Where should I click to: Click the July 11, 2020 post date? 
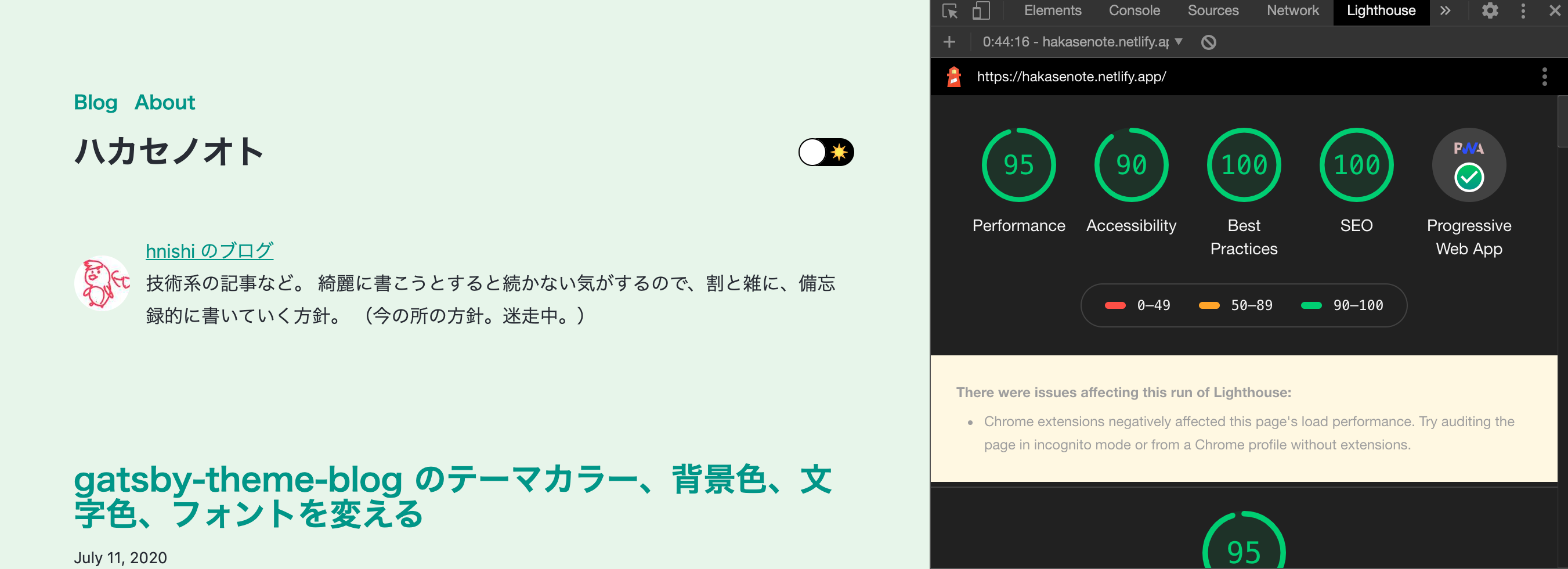tap(121, 557)
